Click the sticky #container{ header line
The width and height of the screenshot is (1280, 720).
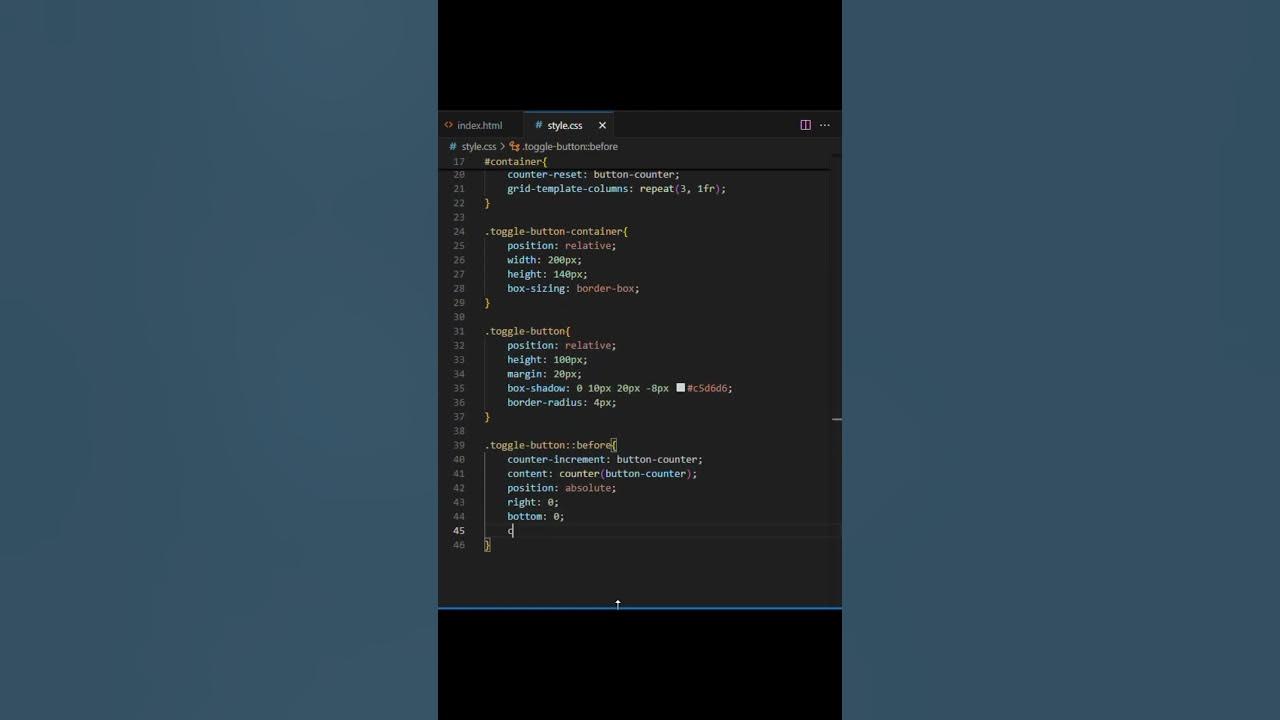[516, 161]
